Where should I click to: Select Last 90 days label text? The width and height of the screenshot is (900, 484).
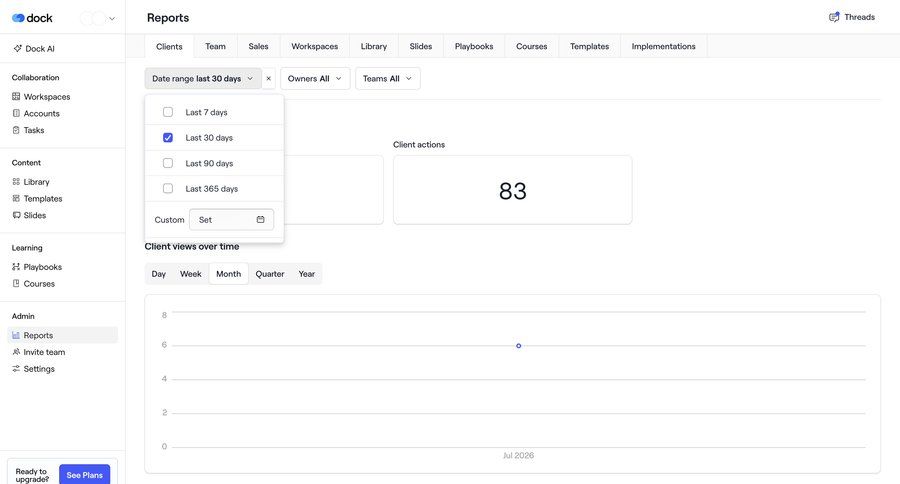[209, 163]
